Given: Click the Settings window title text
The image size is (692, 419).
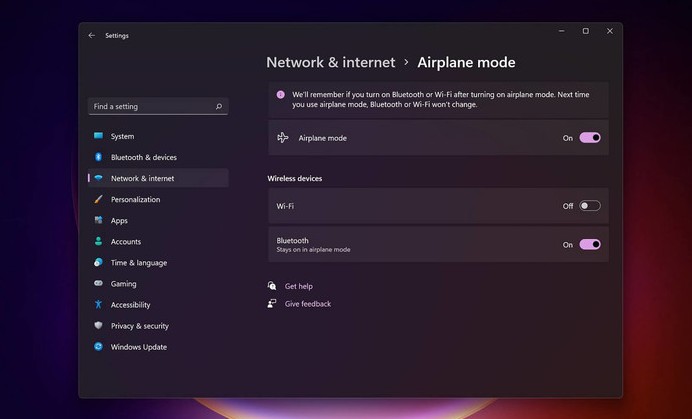Looking at the screenshot, I should (117, 36).
